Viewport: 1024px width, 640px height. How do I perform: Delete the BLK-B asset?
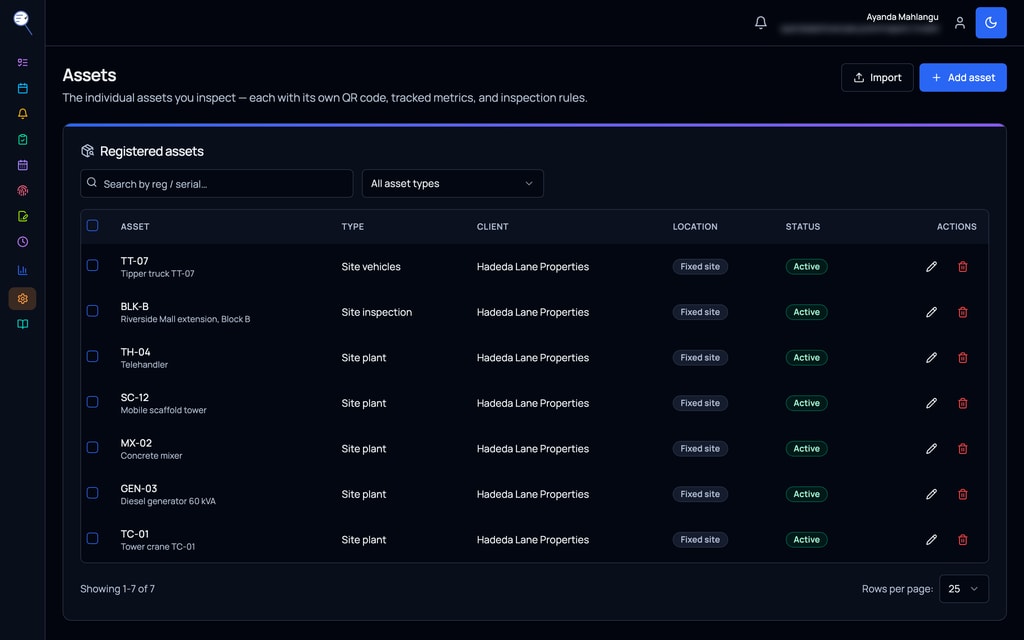(x=963, y=312)
